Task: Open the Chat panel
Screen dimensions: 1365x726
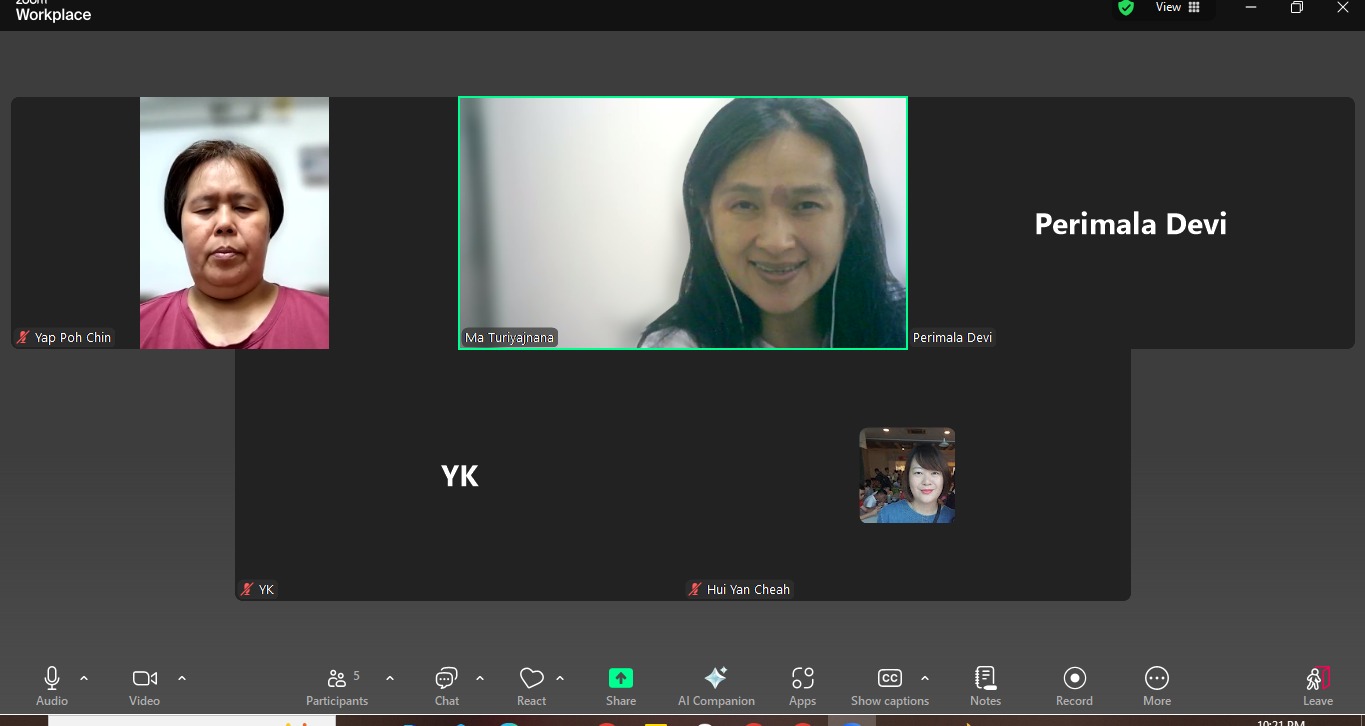Action: tap(446, 679)
